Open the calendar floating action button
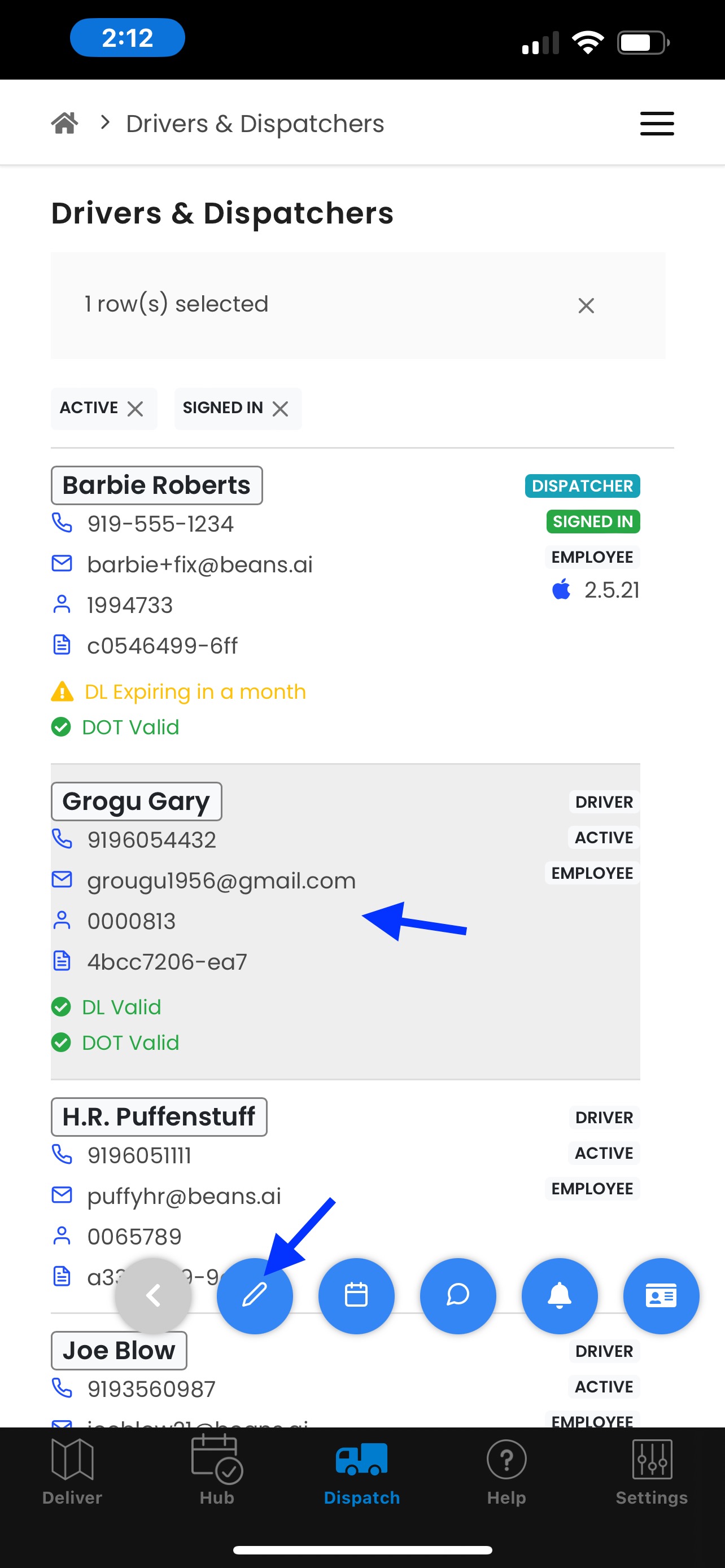 point(356,1295)
